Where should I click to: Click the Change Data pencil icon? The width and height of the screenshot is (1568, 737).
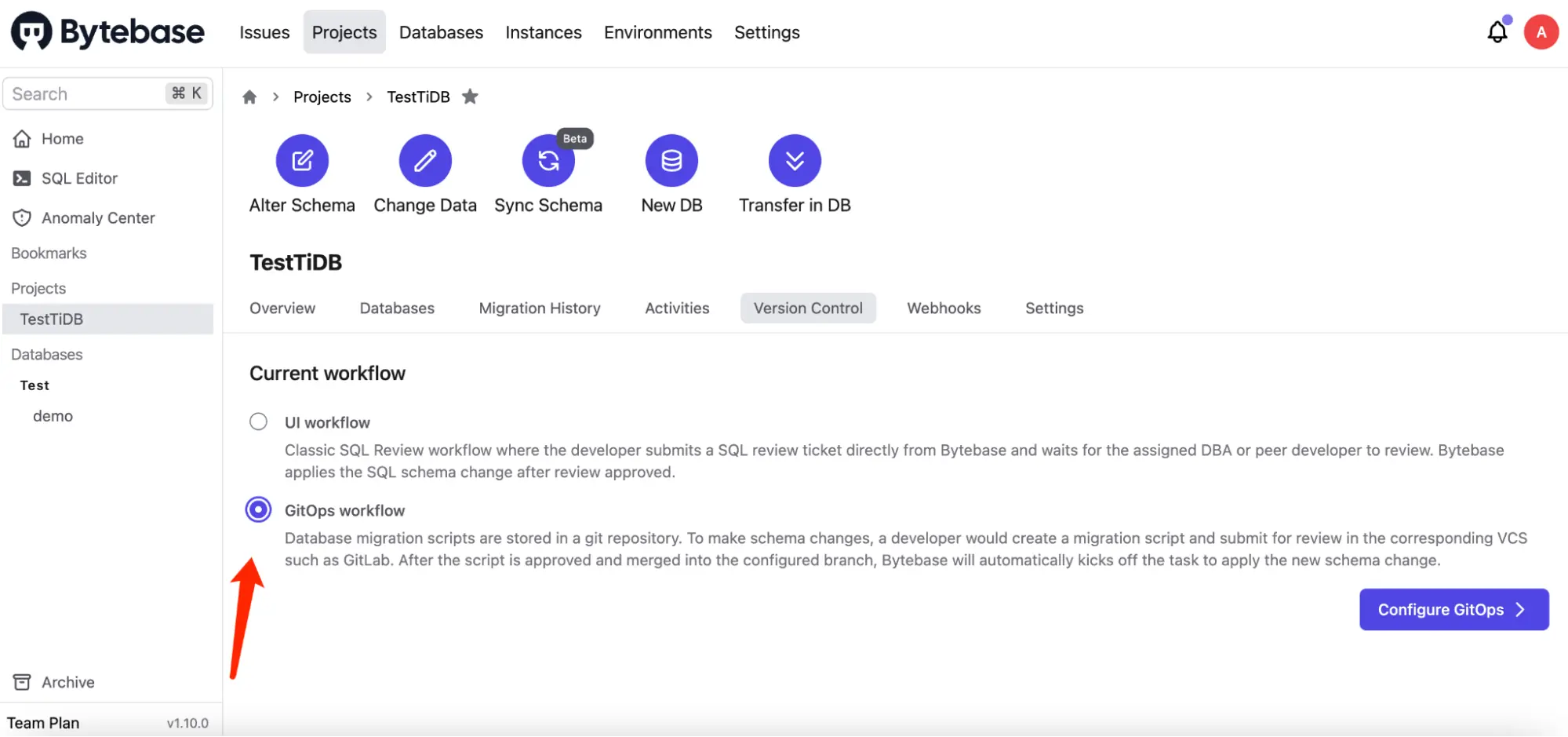pyautogui.click(x=425, y=161)
